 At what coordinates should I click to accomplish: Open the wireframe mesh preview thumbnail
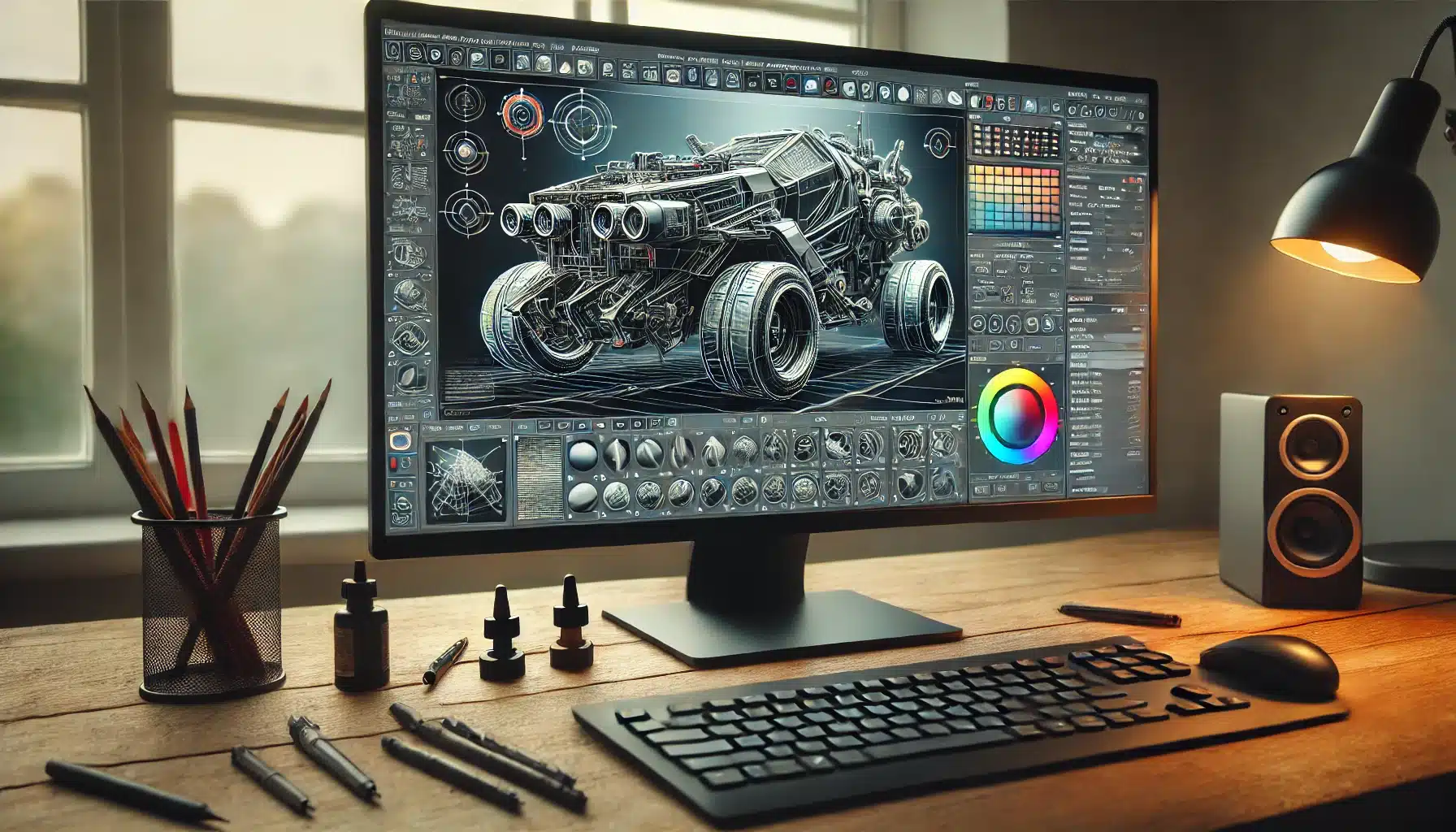point(466,480)
